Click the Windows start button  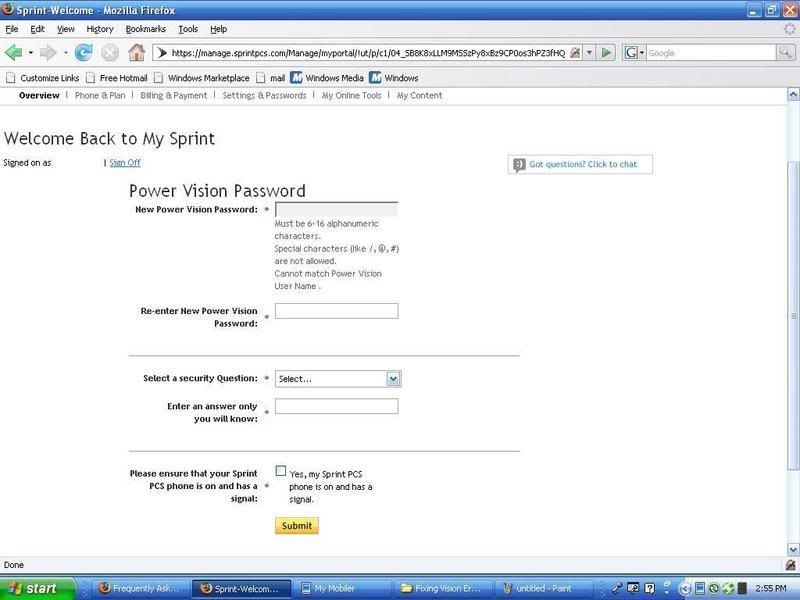(x=38, y=588)
